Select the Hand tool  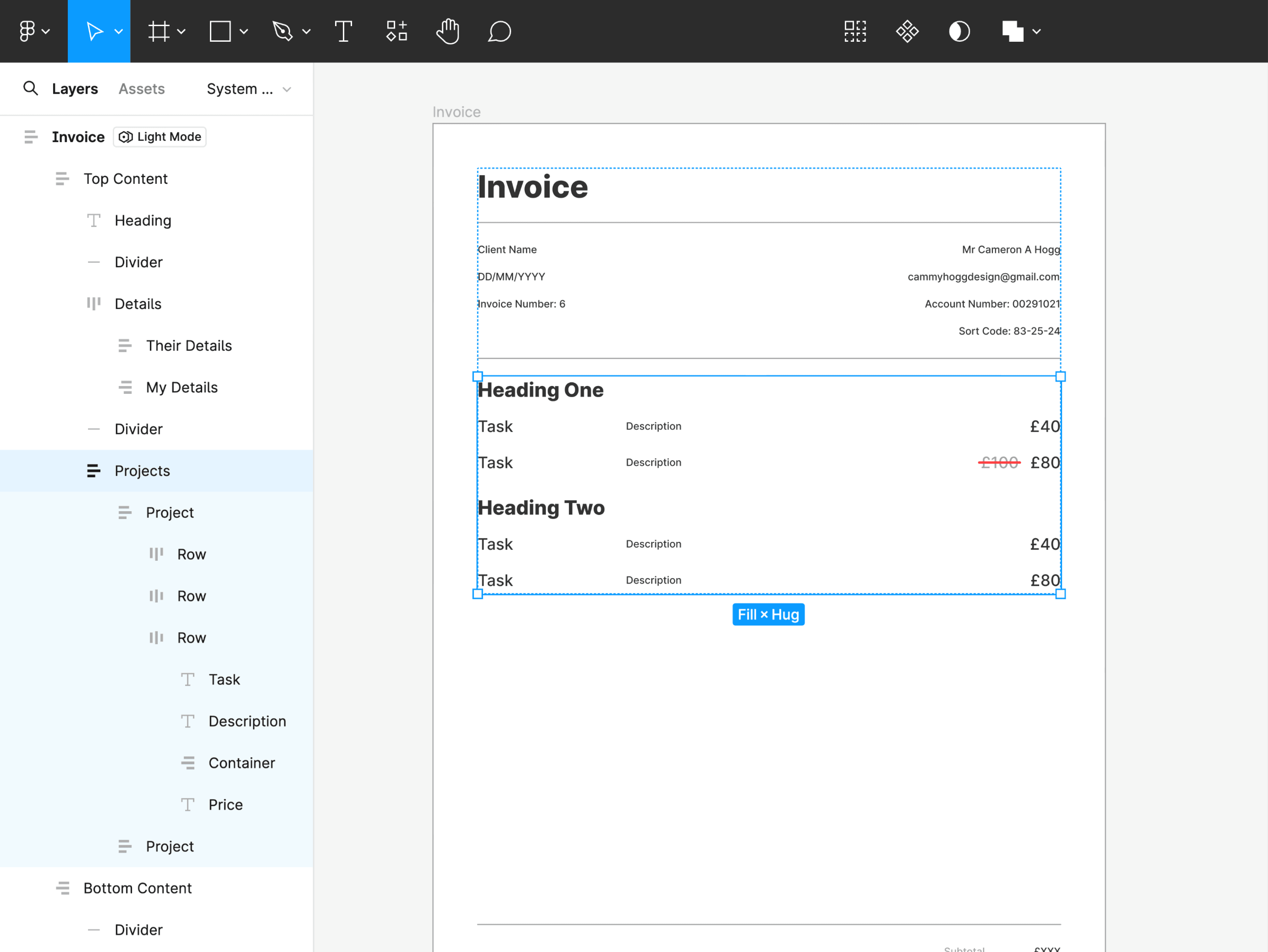click(448, 31)
